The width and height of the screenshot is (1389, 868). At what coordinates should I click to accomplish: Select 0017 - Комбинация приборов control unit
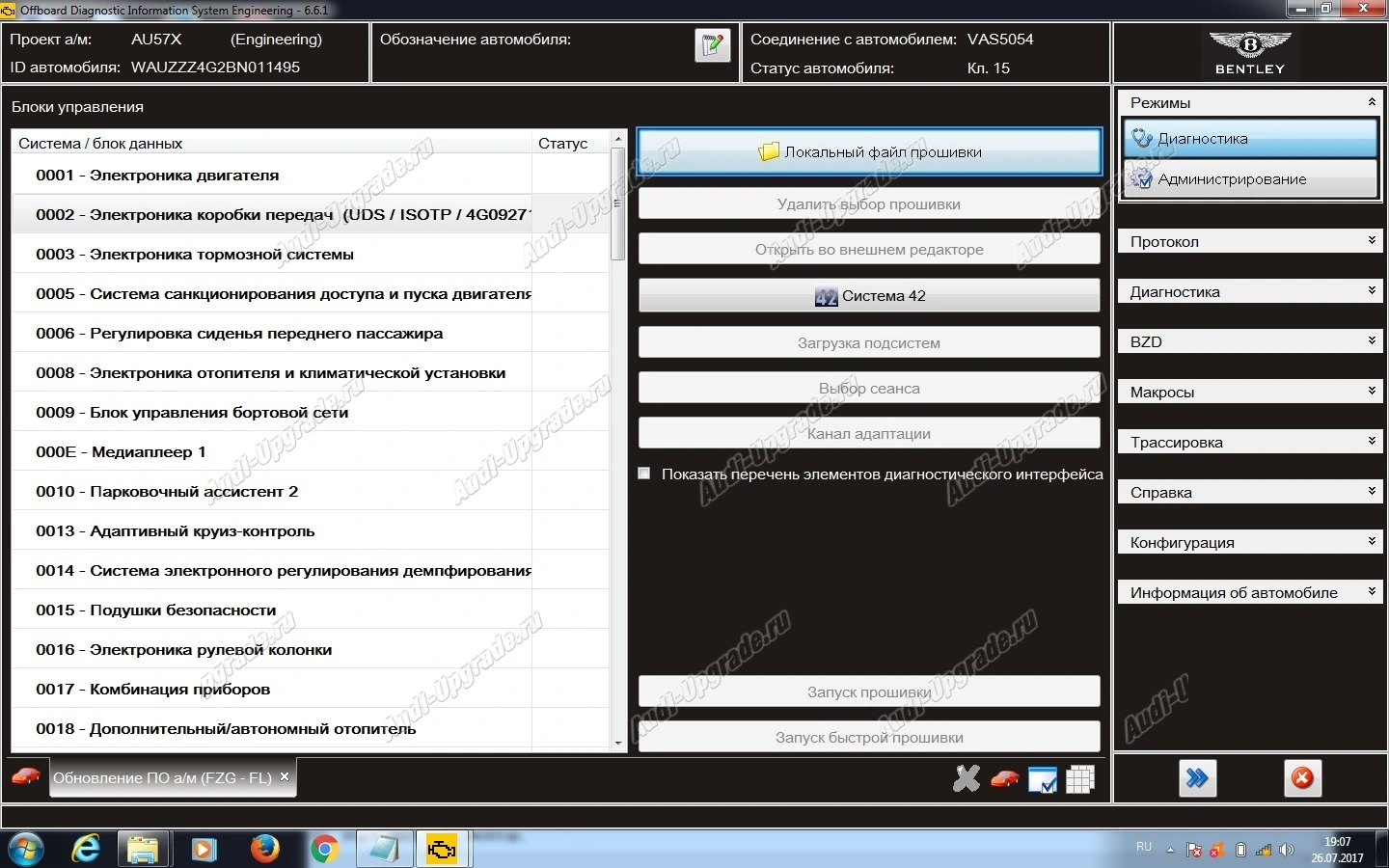[x=152, y=689]
